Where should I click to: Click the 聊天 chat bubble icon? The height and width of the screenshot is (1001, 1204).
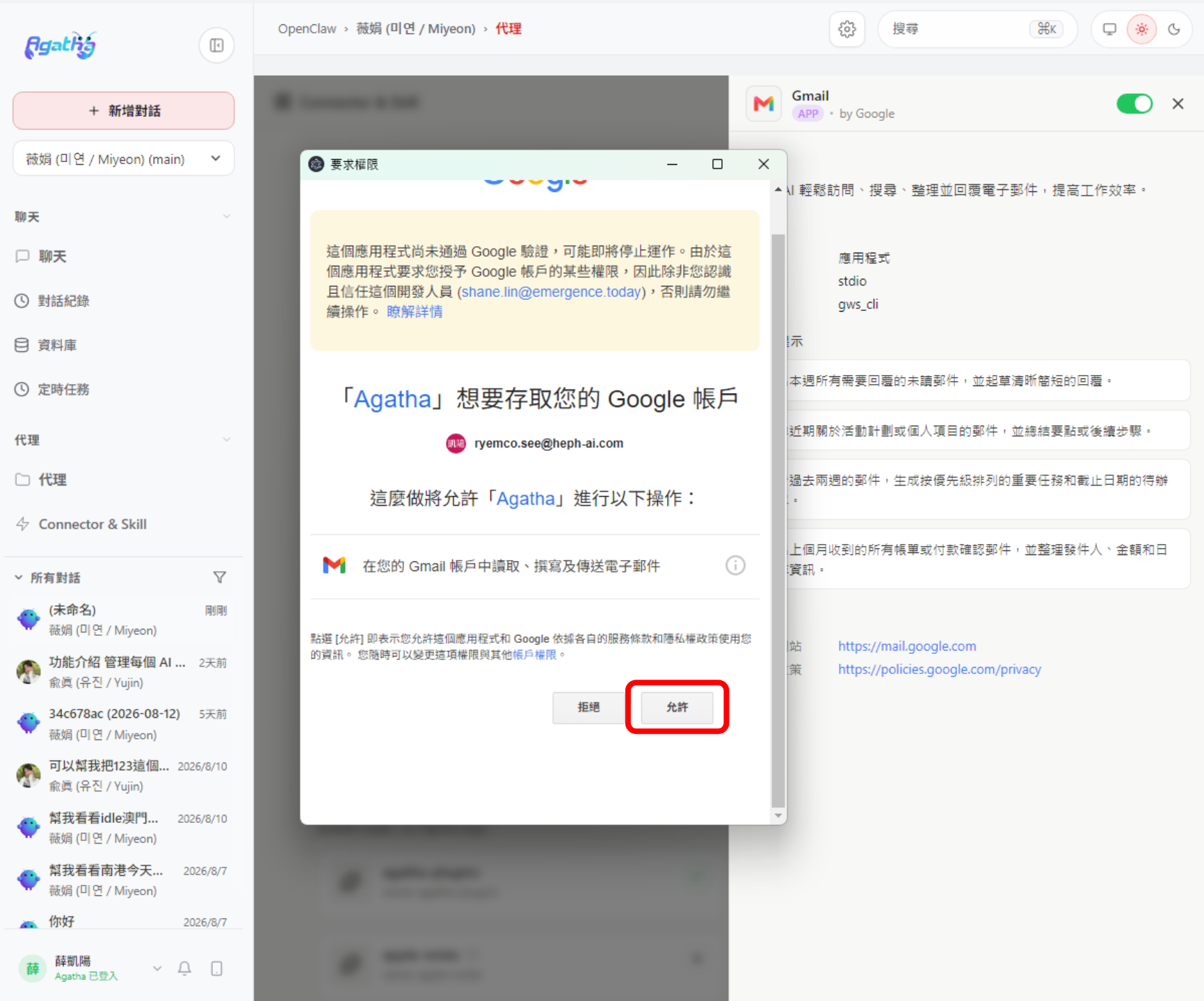(22, 256)
